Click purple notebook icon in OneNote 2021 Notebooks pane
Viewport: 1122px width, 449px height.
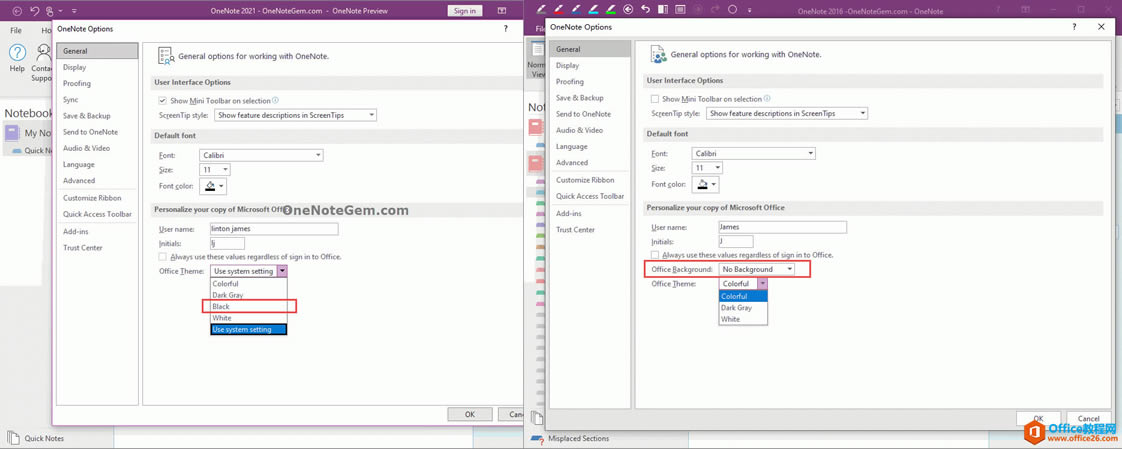[12, 133]
